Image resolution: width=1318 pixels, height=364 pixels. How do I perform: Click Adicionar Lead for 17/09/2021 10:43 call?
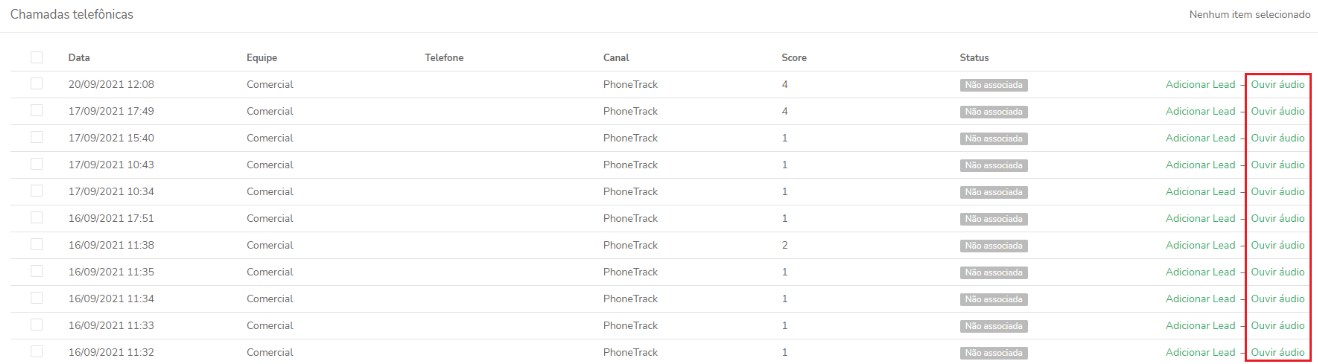1200,165
